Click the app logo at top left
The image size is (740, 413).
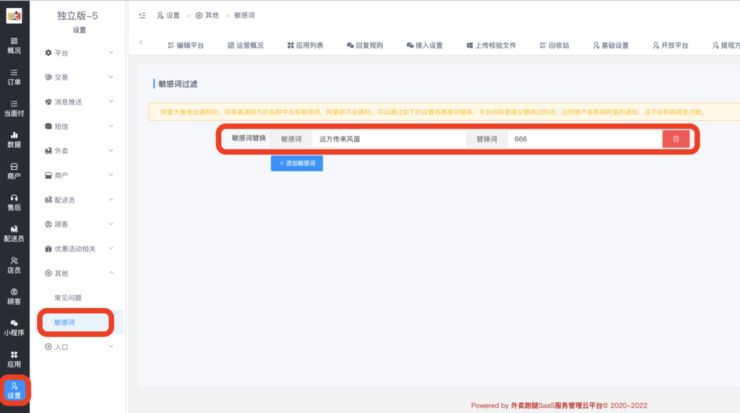[x=14, y=16]
